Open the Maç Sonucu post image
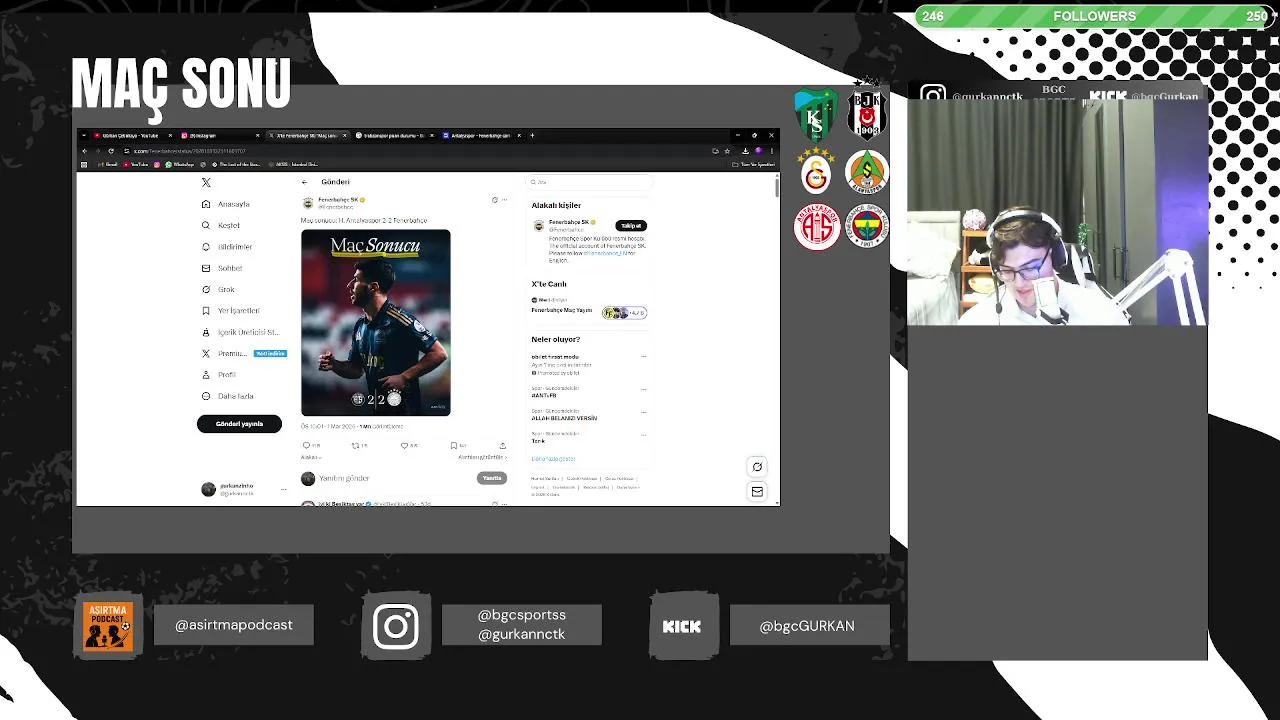 pos(376,323)
